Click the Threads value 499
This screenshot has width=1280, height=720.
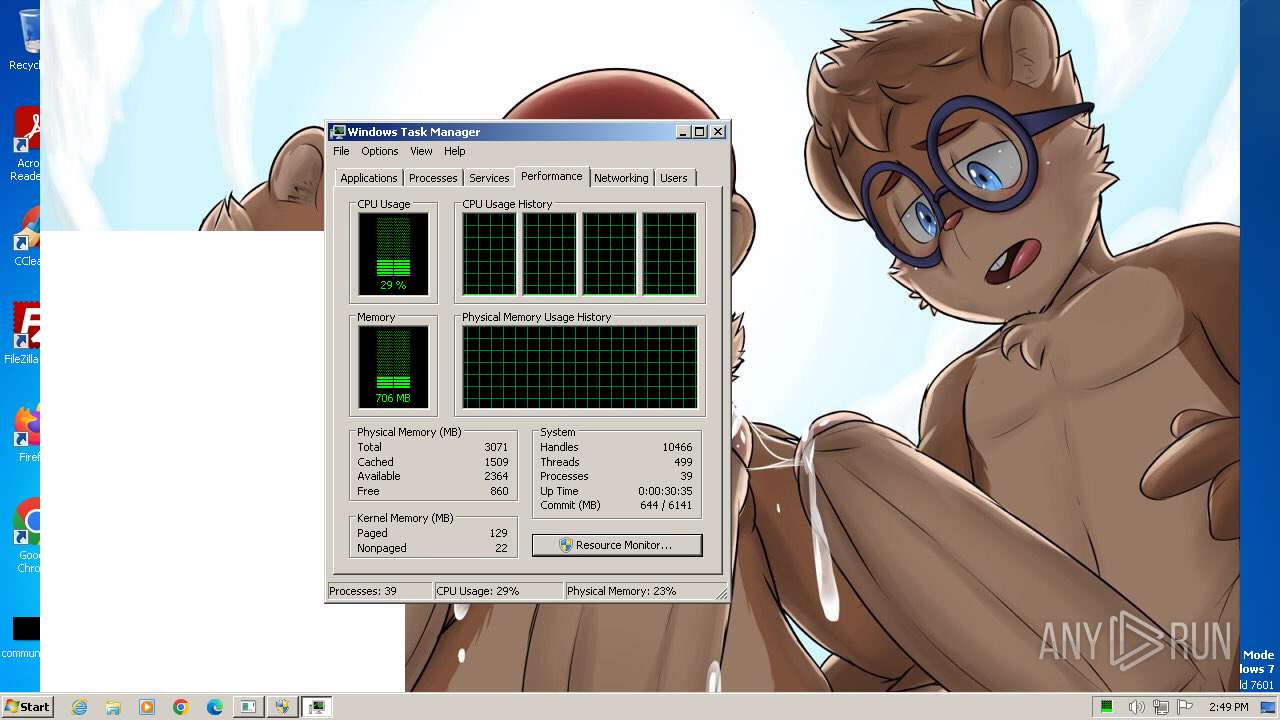click(x=683, y=462)
